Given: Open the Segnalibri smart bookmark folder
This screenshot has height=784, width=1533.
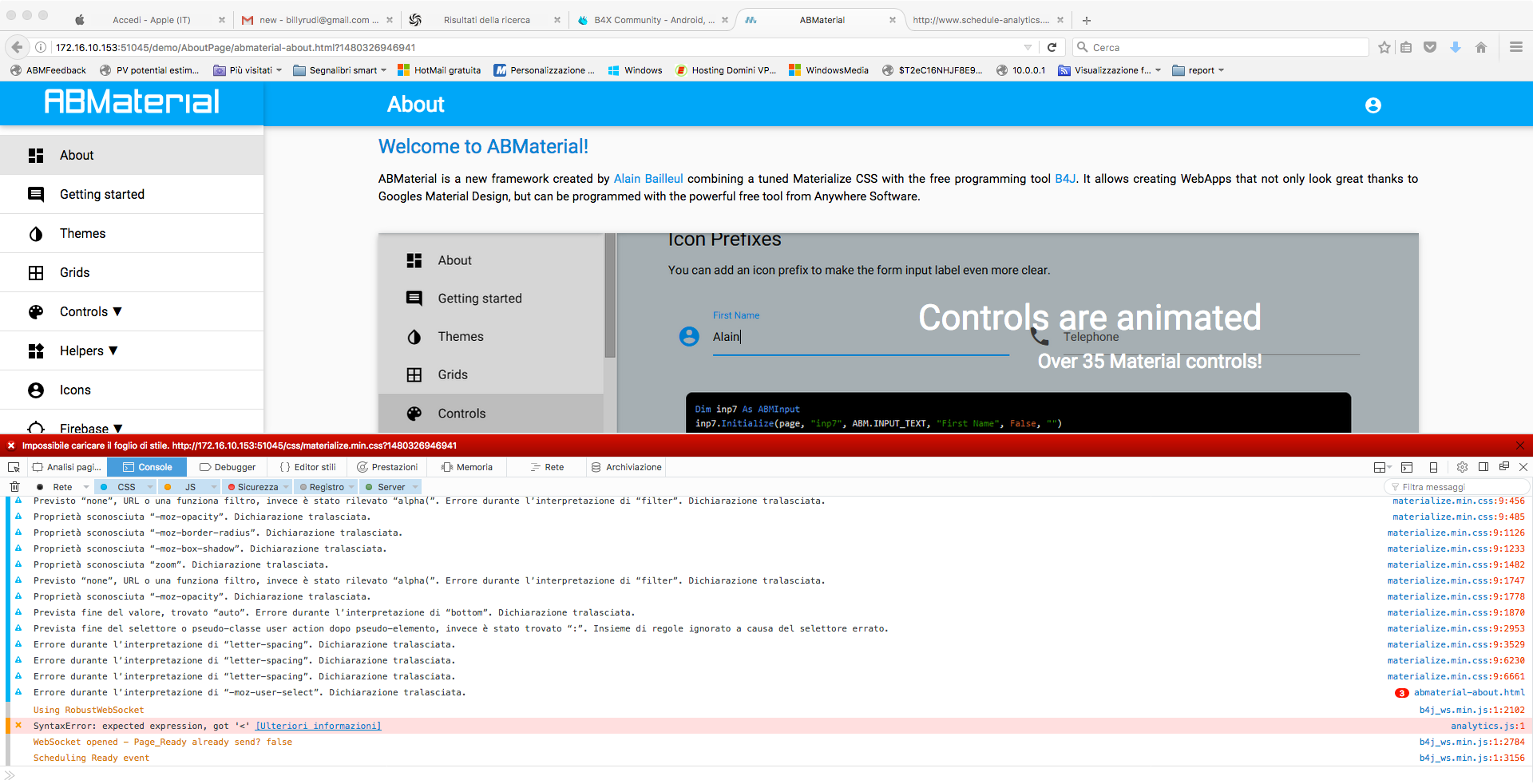Looking at the screenshot, I should (339, 70).
